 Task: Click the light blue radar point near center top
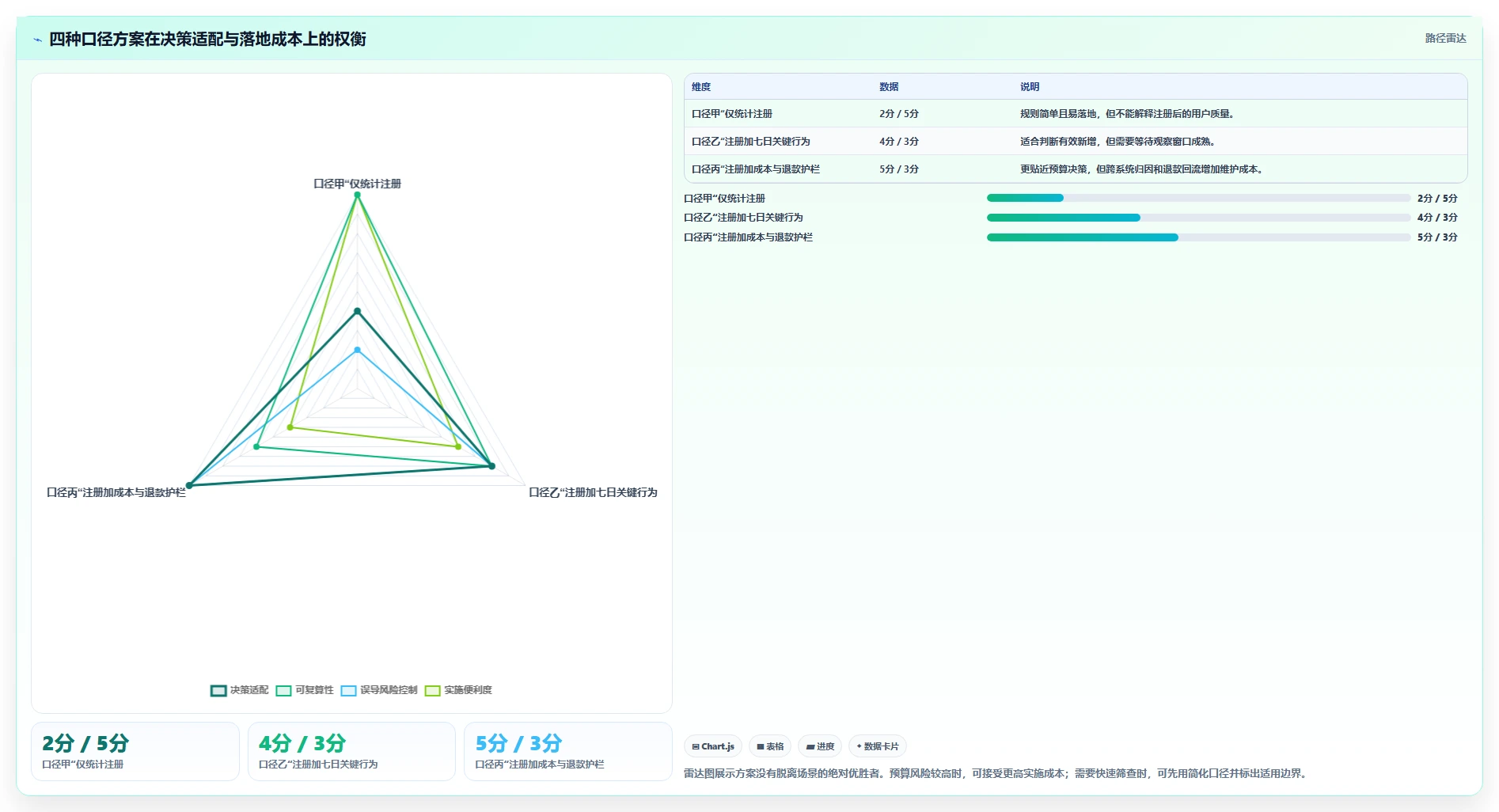pos(357,350)
